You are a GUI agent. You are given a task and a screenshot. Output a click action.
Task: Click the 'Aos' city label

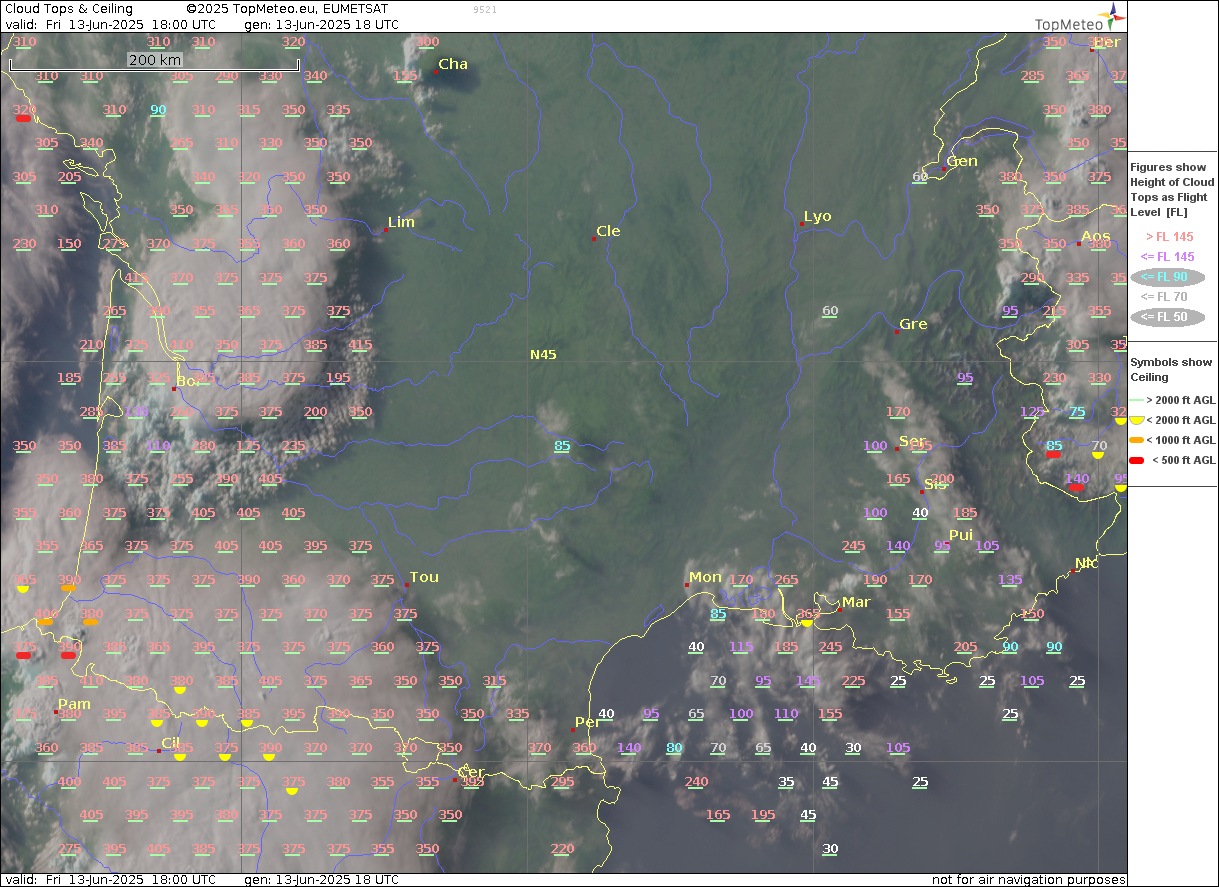point(1096,237)
